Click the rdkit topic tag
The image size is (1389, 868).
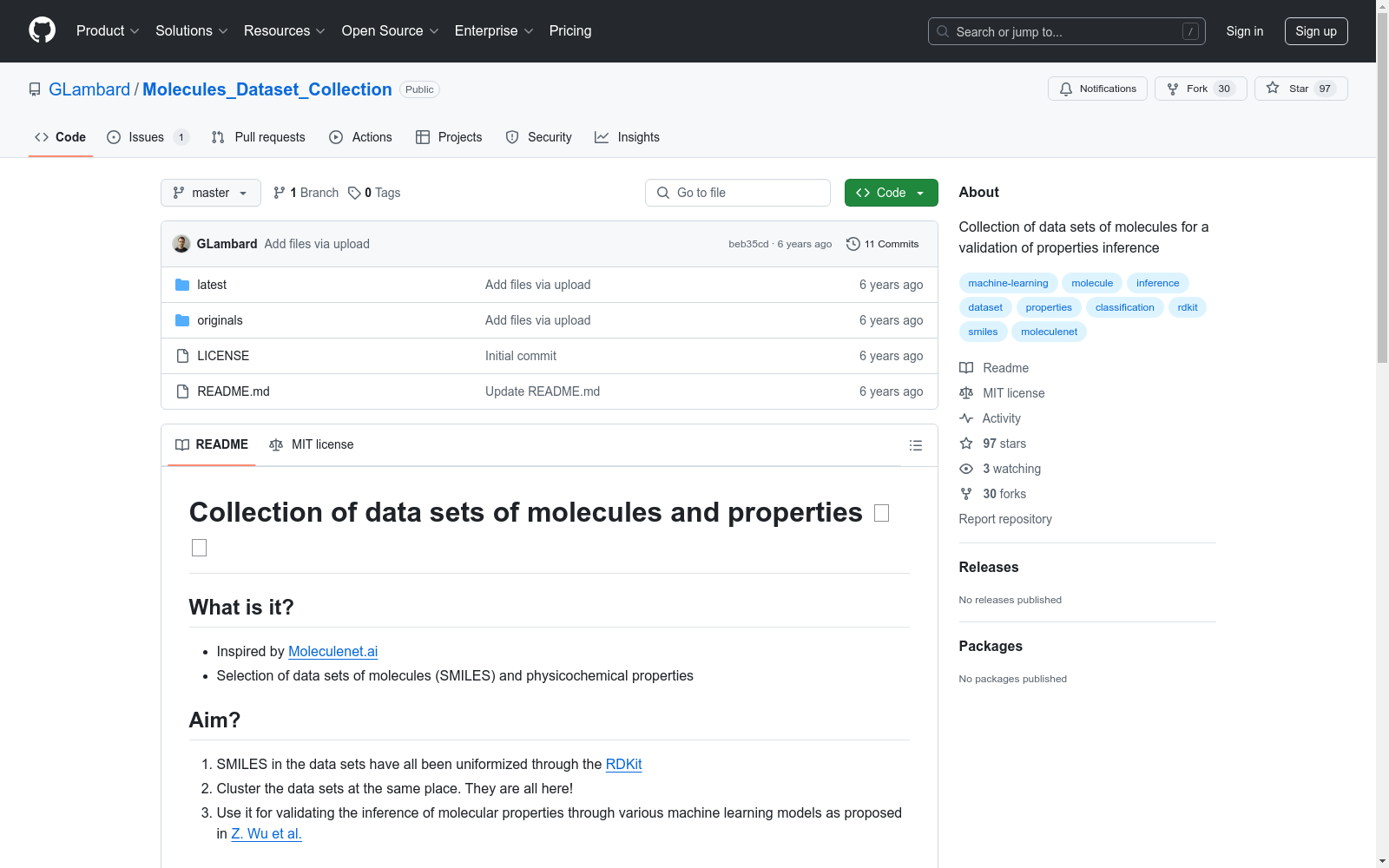tap(1188, 307)
